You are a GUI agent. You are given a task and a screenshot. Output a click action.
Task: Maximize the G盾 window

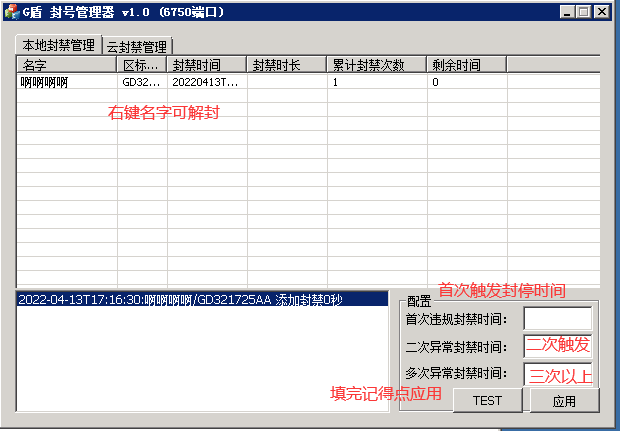point(584,12)
